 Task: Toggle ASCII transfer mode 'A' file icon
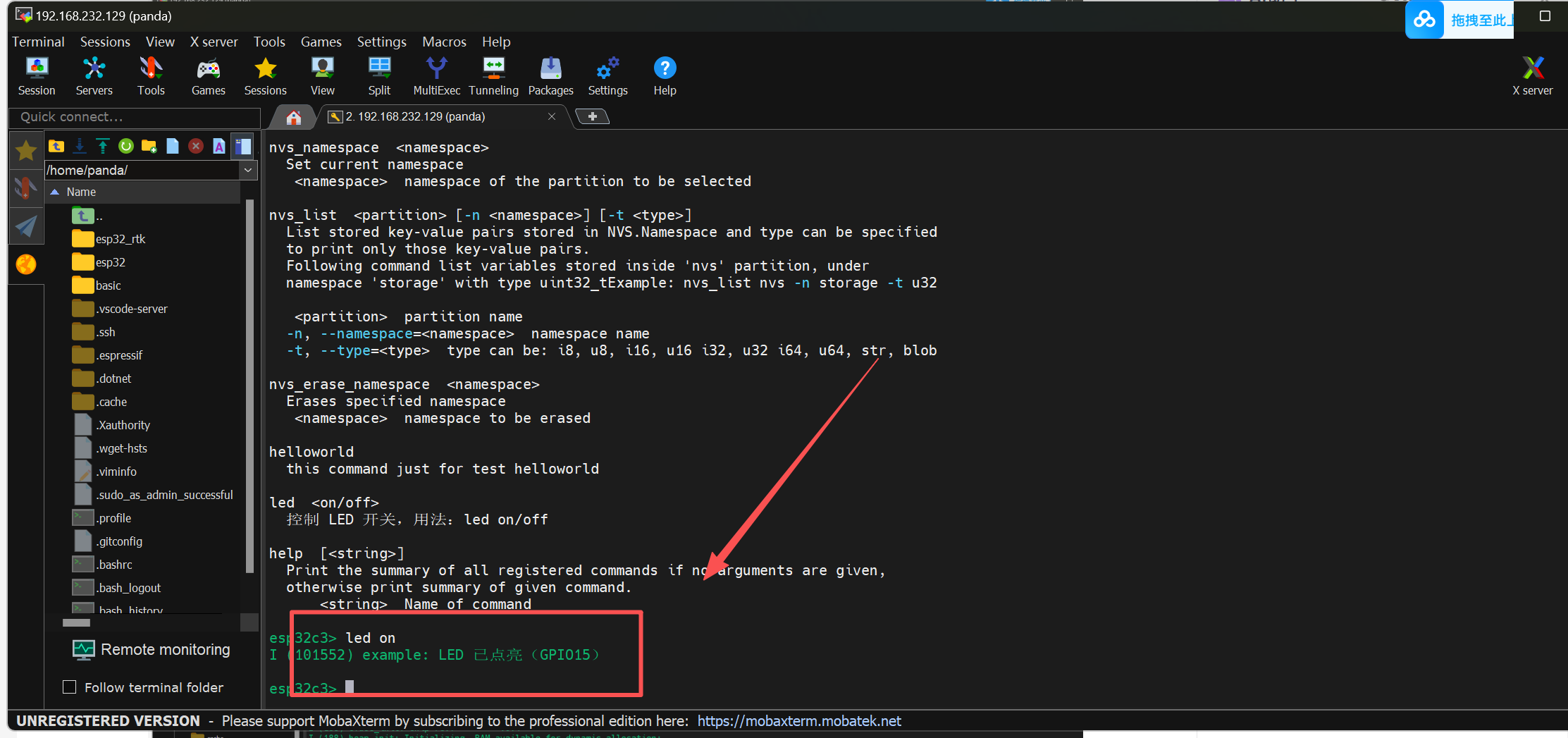pos(219,146)
